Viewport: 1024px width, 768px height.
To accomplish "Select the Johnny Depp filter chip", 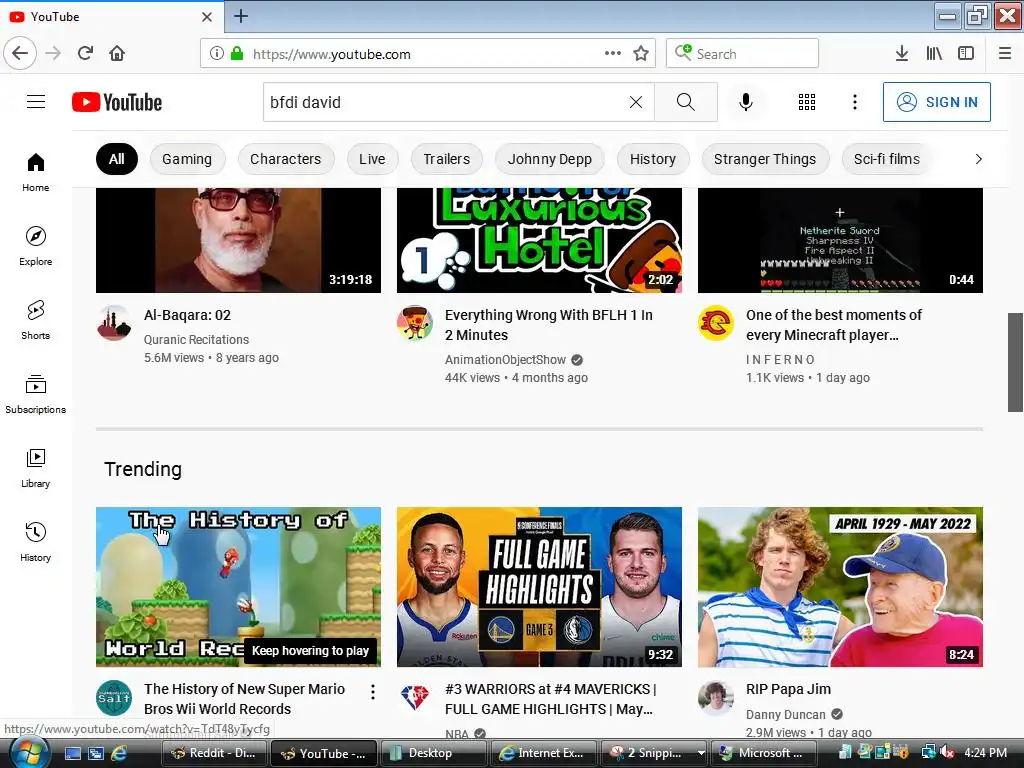I will (550, 159).
